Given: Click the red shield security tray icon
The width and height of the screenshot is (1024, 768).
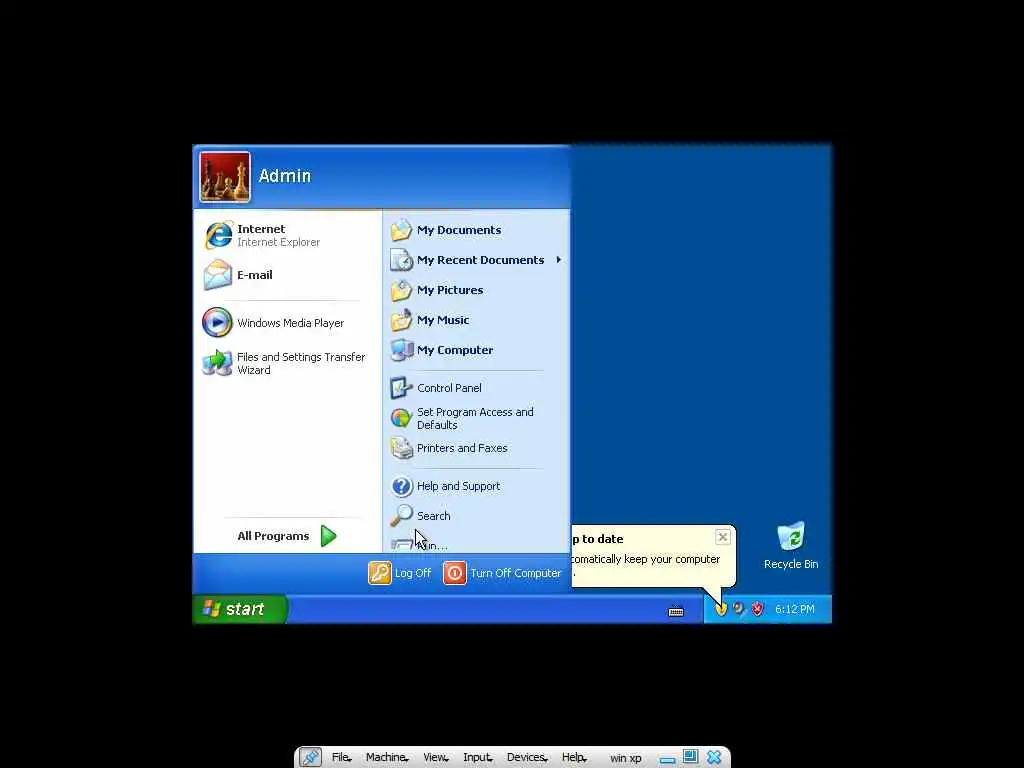Looking at the screenshot, I should pos(757,609).
